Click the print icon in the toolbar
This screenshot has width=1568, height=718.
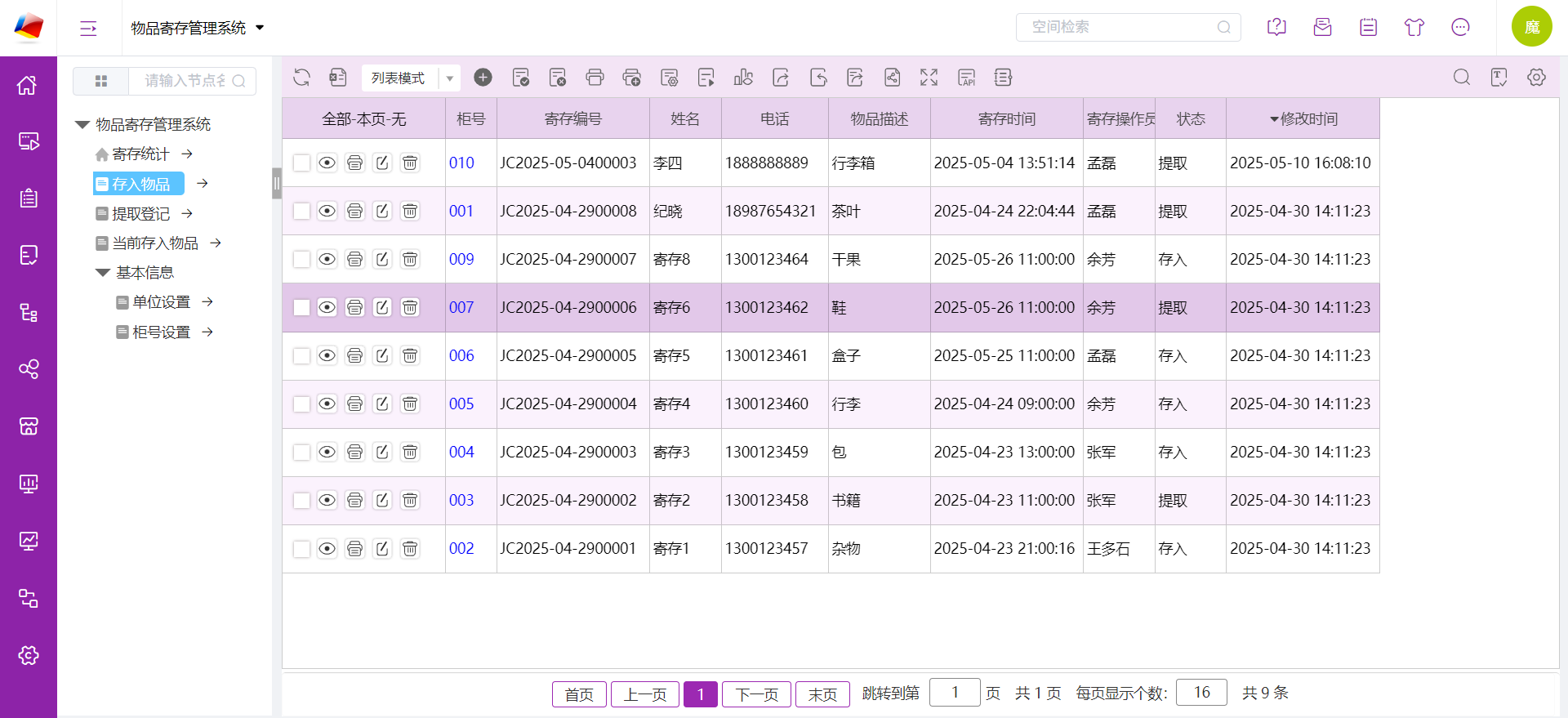point(595,78)
